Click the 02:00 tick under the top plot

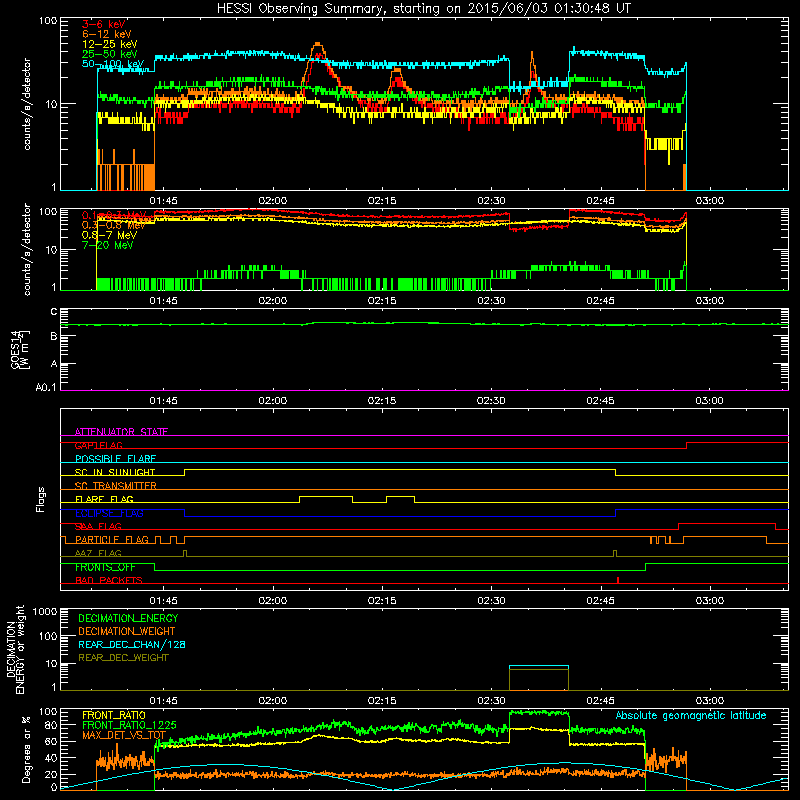pos(272,201)
